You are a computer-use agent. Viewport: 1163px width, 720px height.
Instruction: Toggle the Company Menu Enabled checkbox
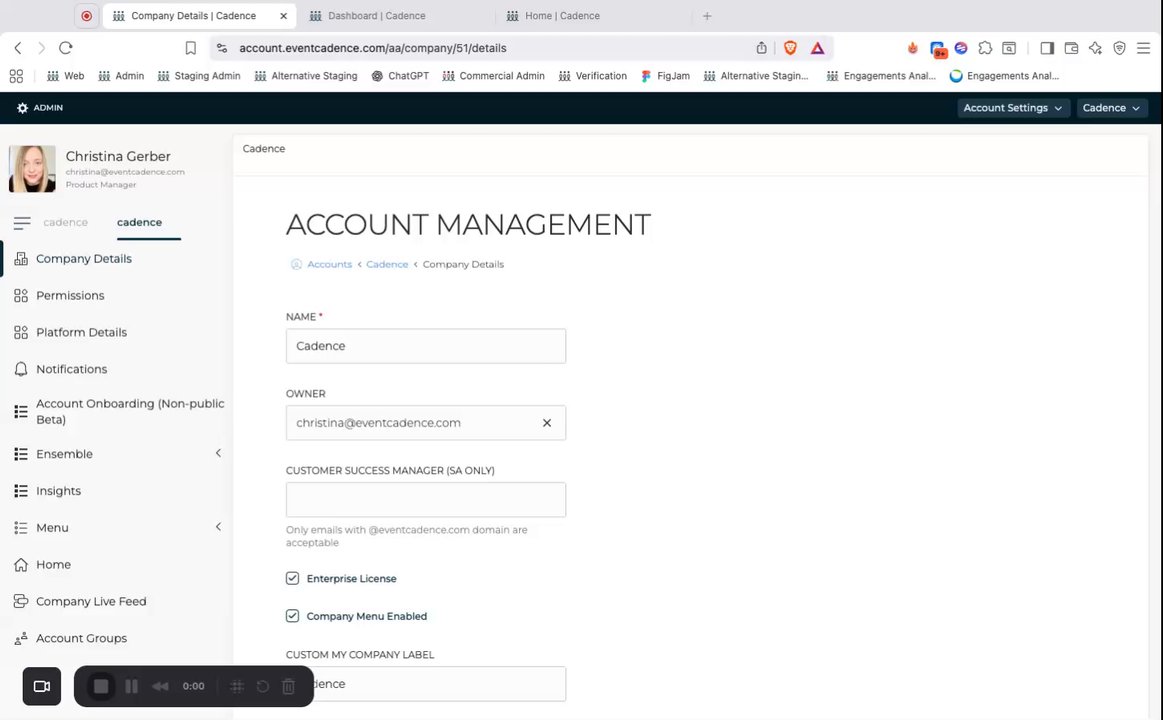click(292, 616)
